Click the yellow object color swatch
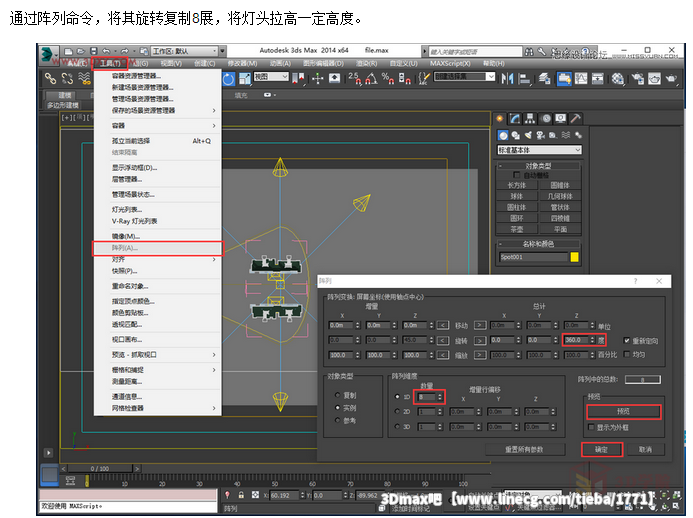 click(x=575, y=257)
